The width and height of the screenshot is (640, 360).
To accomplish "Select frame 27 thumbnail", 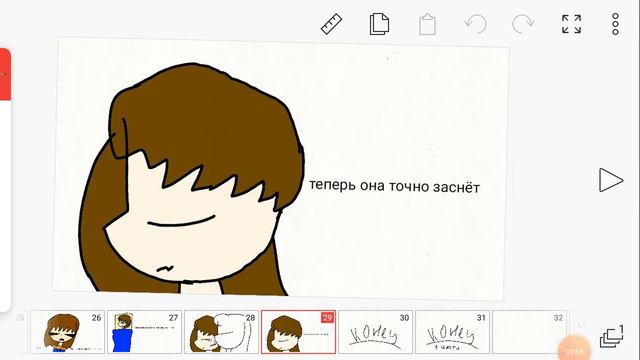I will point(144,332).
